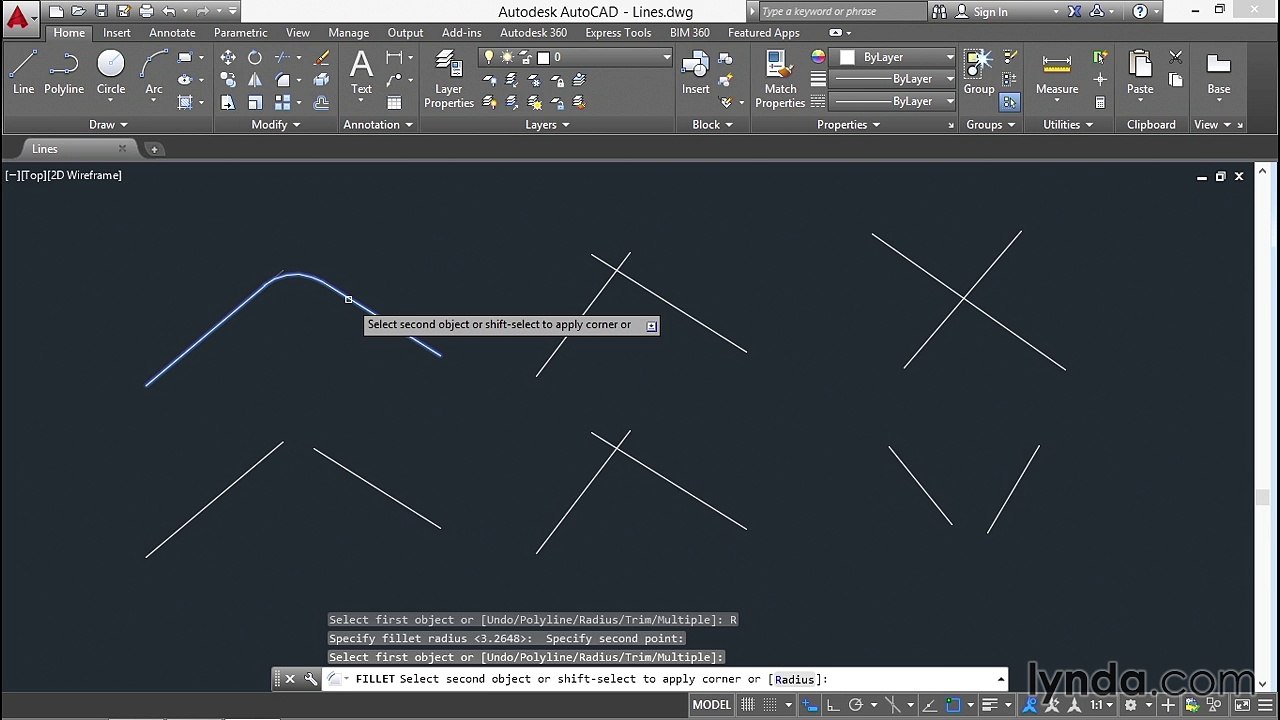Click the Insert block icon
The image size is (1280, 720).
696,73
